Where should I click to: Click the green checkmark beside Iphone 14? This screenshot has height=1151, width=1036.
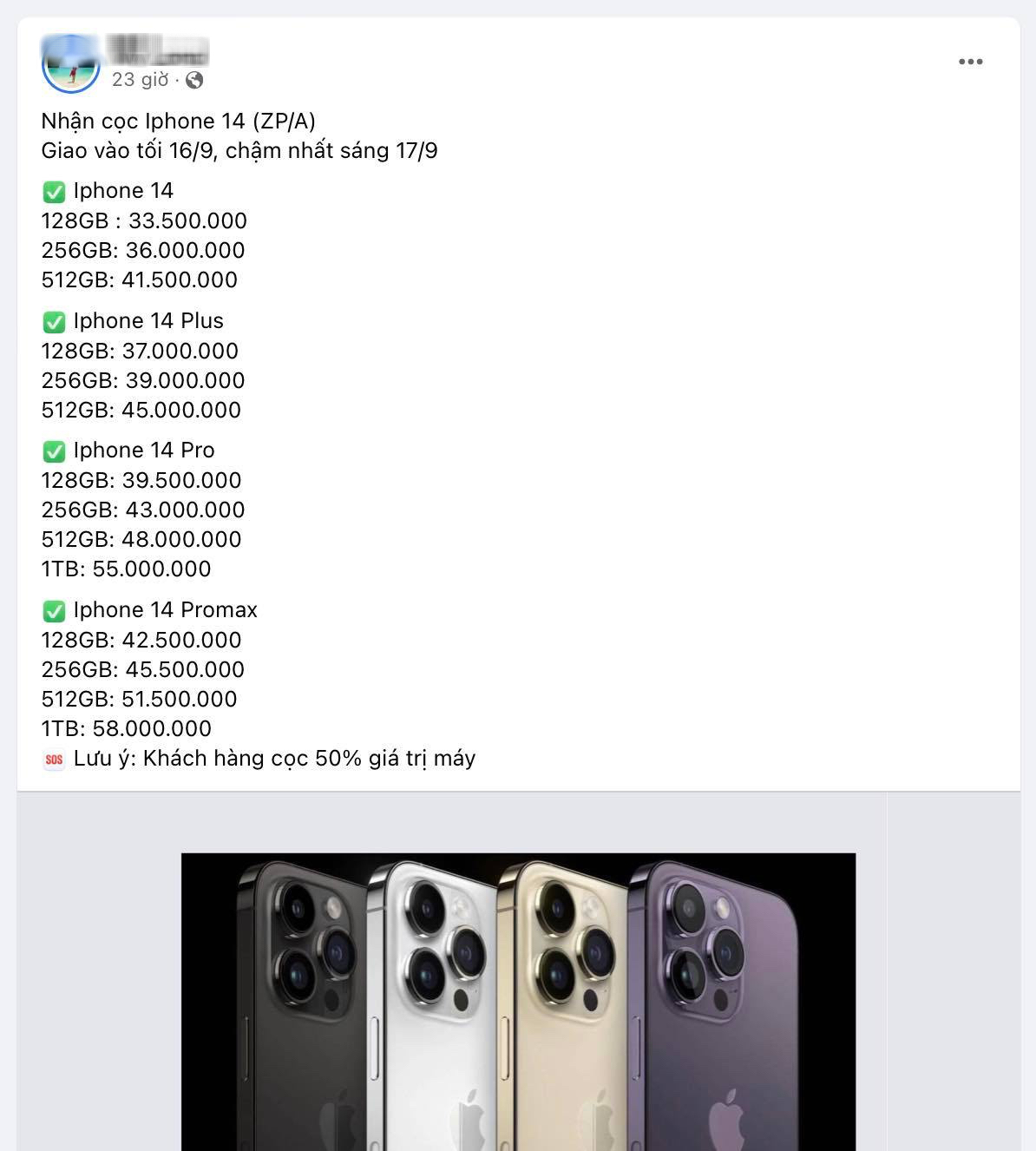54,192
